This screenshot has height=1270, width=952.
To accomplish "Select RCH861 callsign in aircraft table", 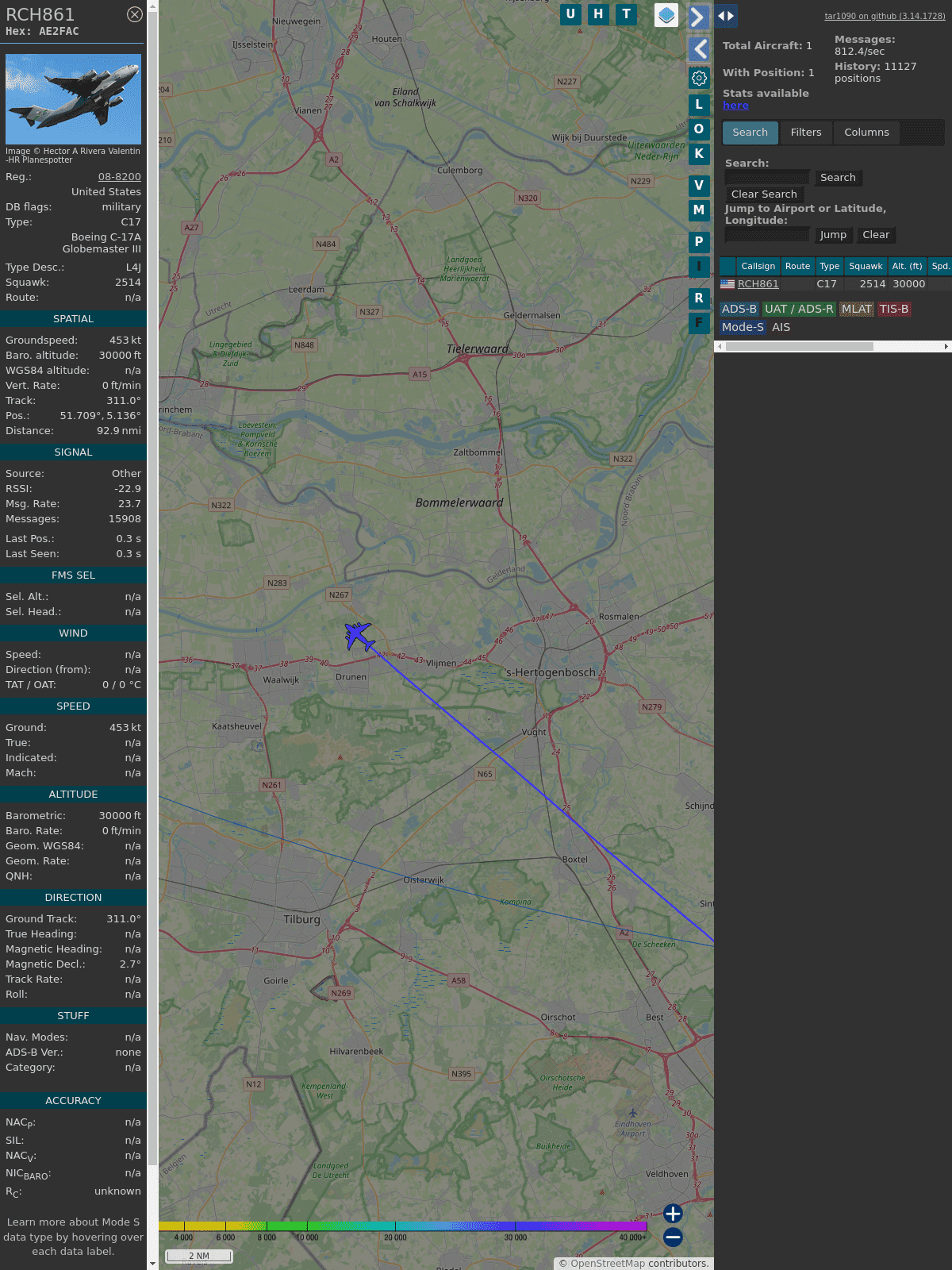I will (x=758, y=284).
